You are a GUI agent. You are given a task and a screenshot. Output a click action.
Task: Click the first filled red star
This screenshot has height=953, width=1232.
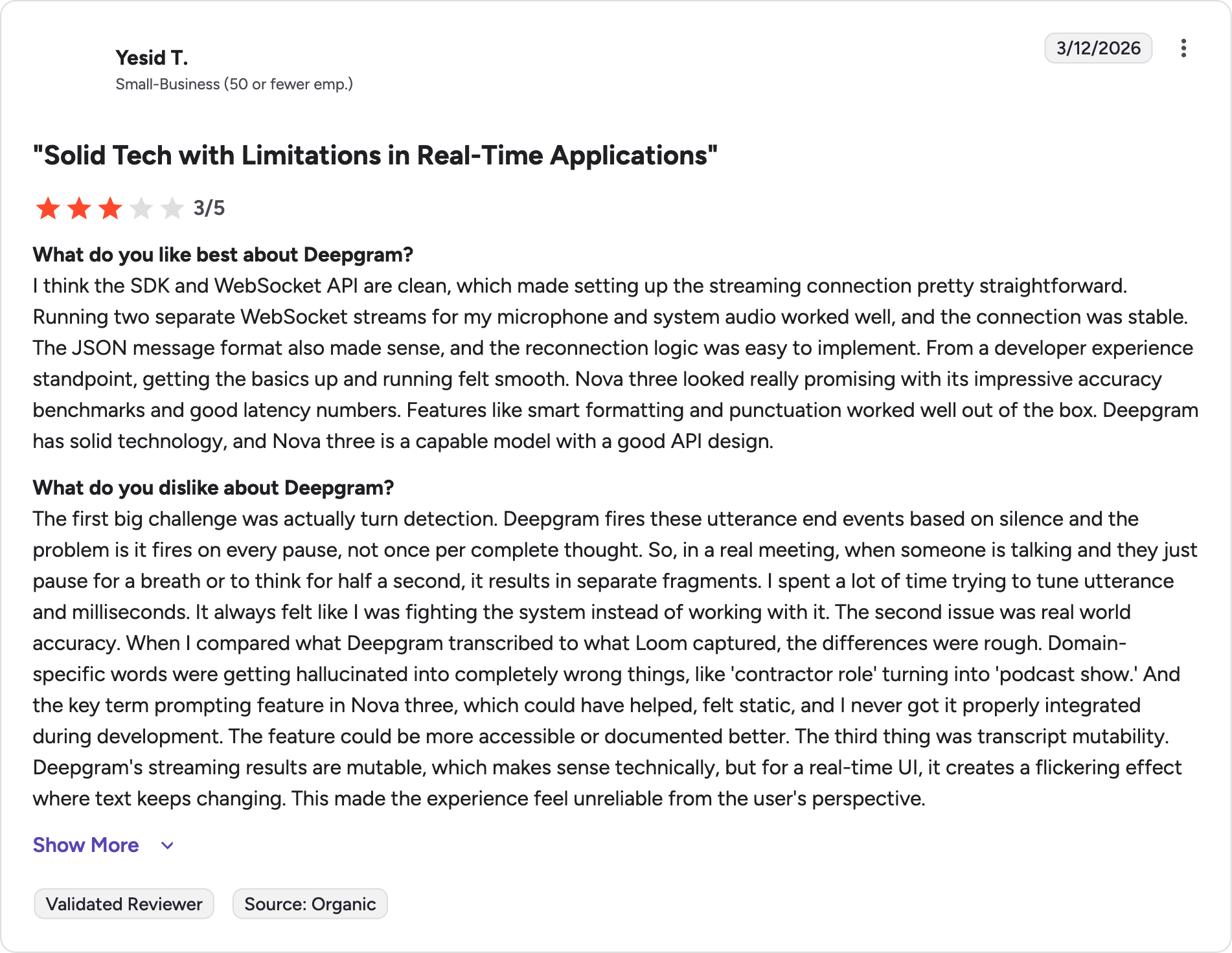pos(48,208)
